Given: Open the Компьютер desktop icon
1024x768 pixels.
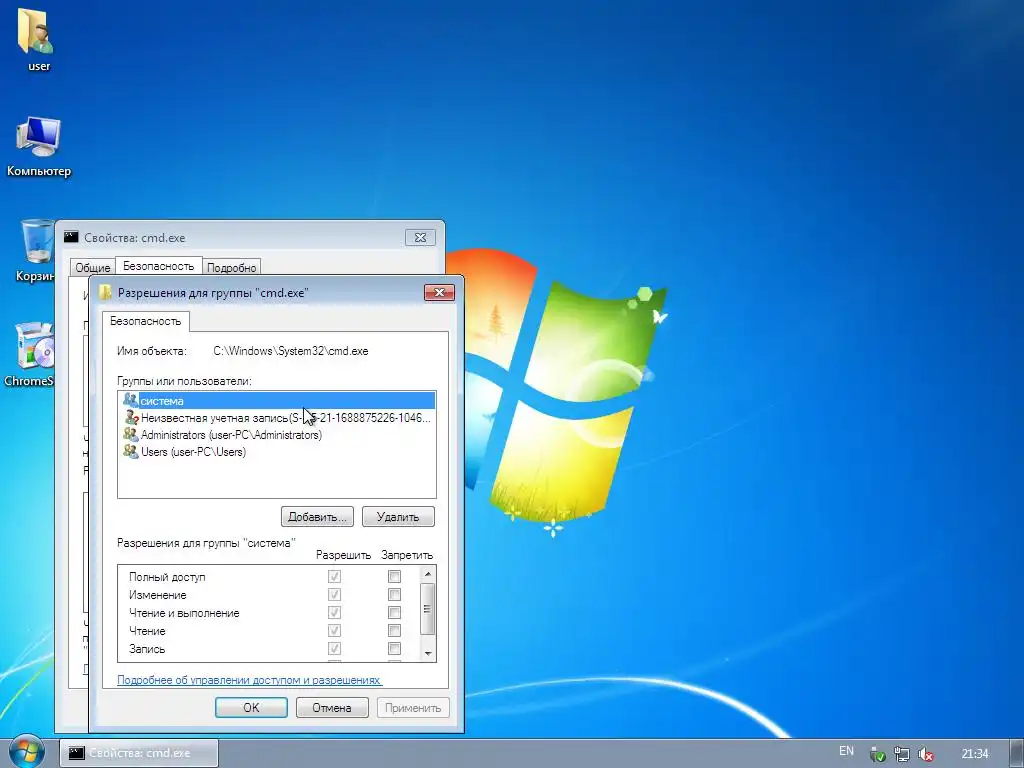Looking at the screenshot, I should tap(39, 146).
